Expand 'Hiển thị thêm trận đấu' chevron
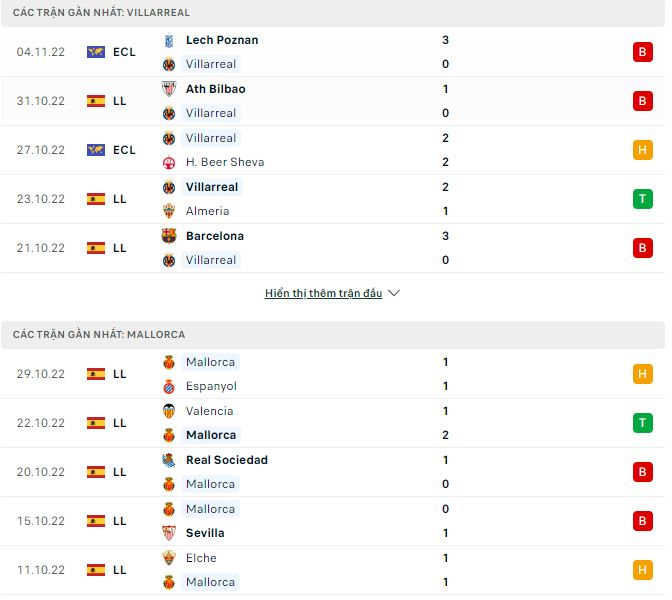 394,294
